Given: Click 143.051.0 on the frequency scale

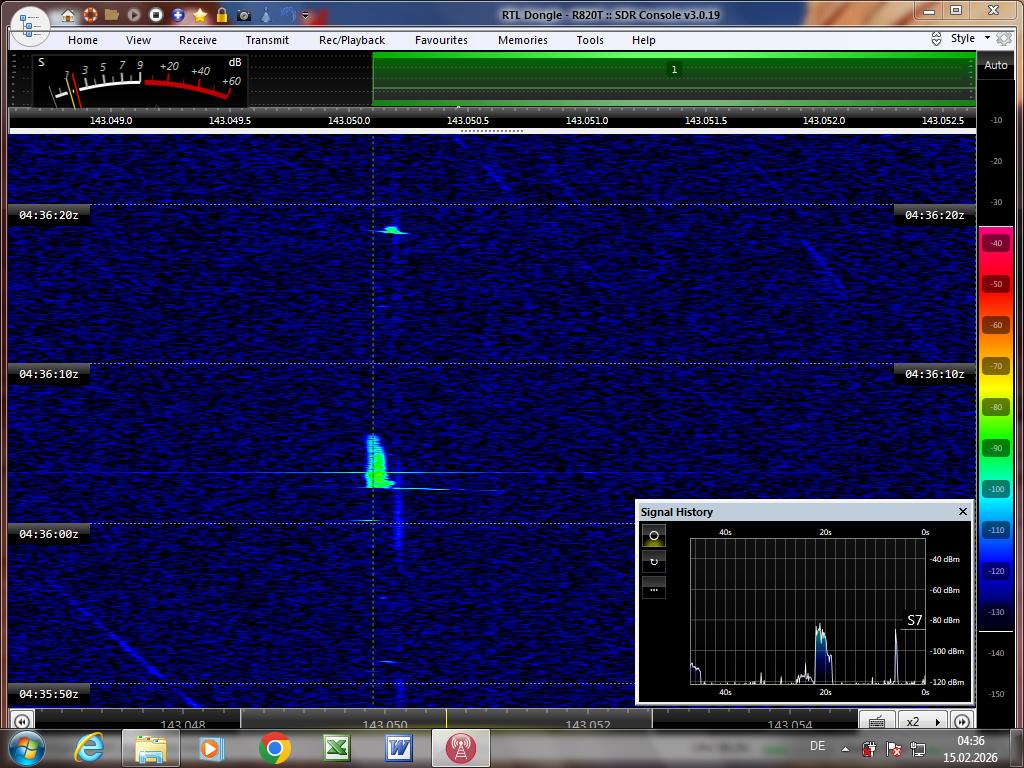Looking at the screenshot, I should tap(586, 120).
